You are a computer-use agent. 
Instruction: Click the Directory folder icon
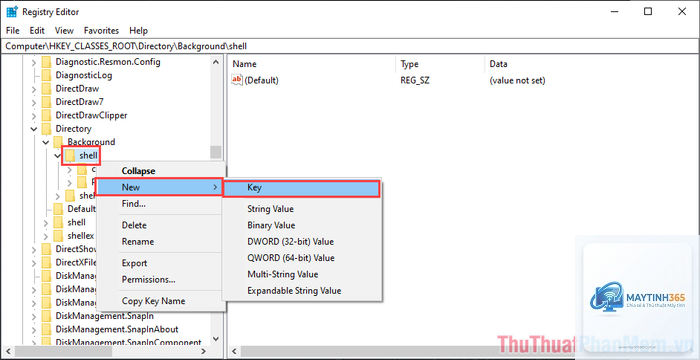click(x=46, y=129)
